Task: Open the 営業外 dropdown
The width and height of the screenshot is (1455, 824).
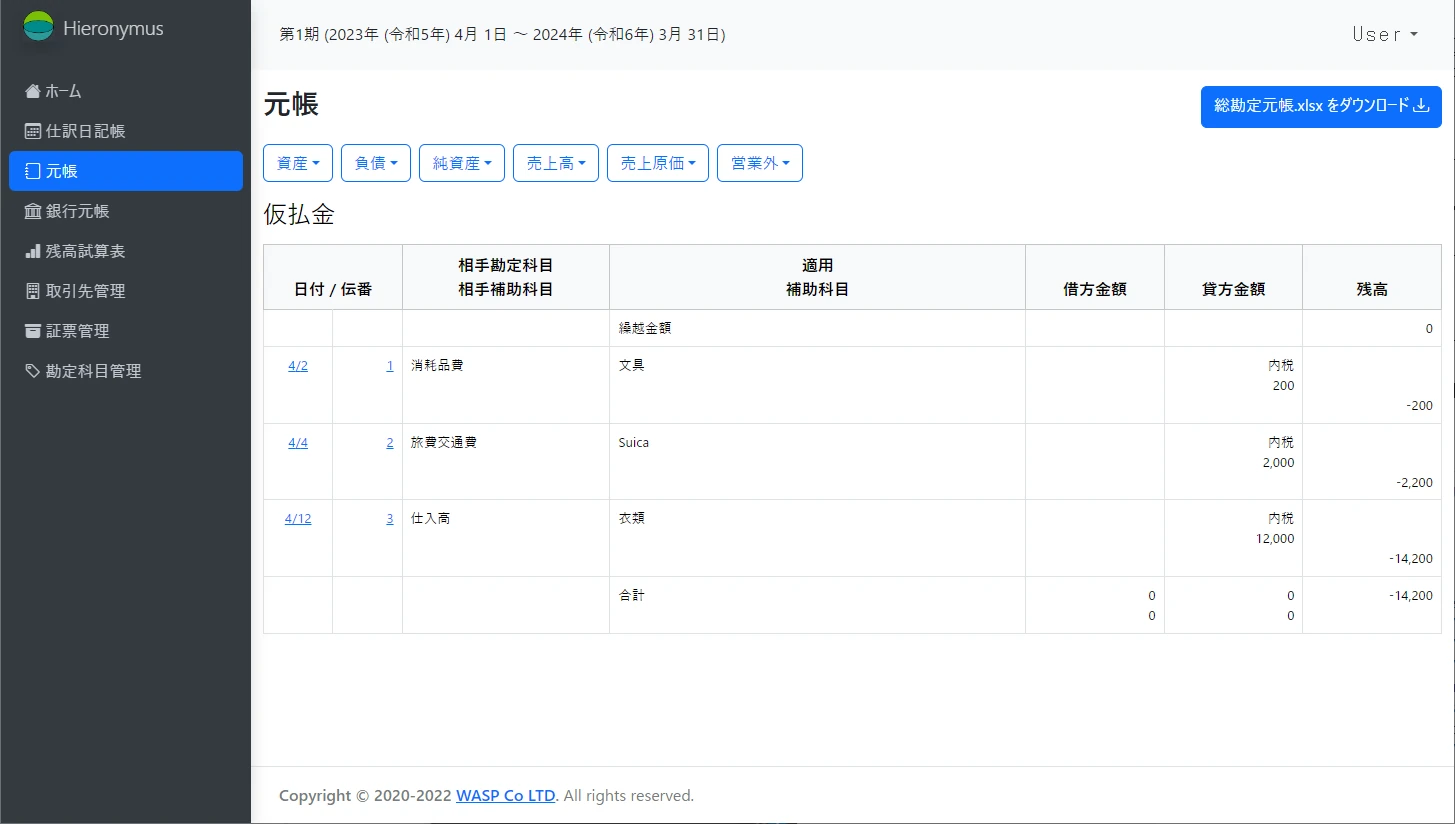Action: point(760,163)
